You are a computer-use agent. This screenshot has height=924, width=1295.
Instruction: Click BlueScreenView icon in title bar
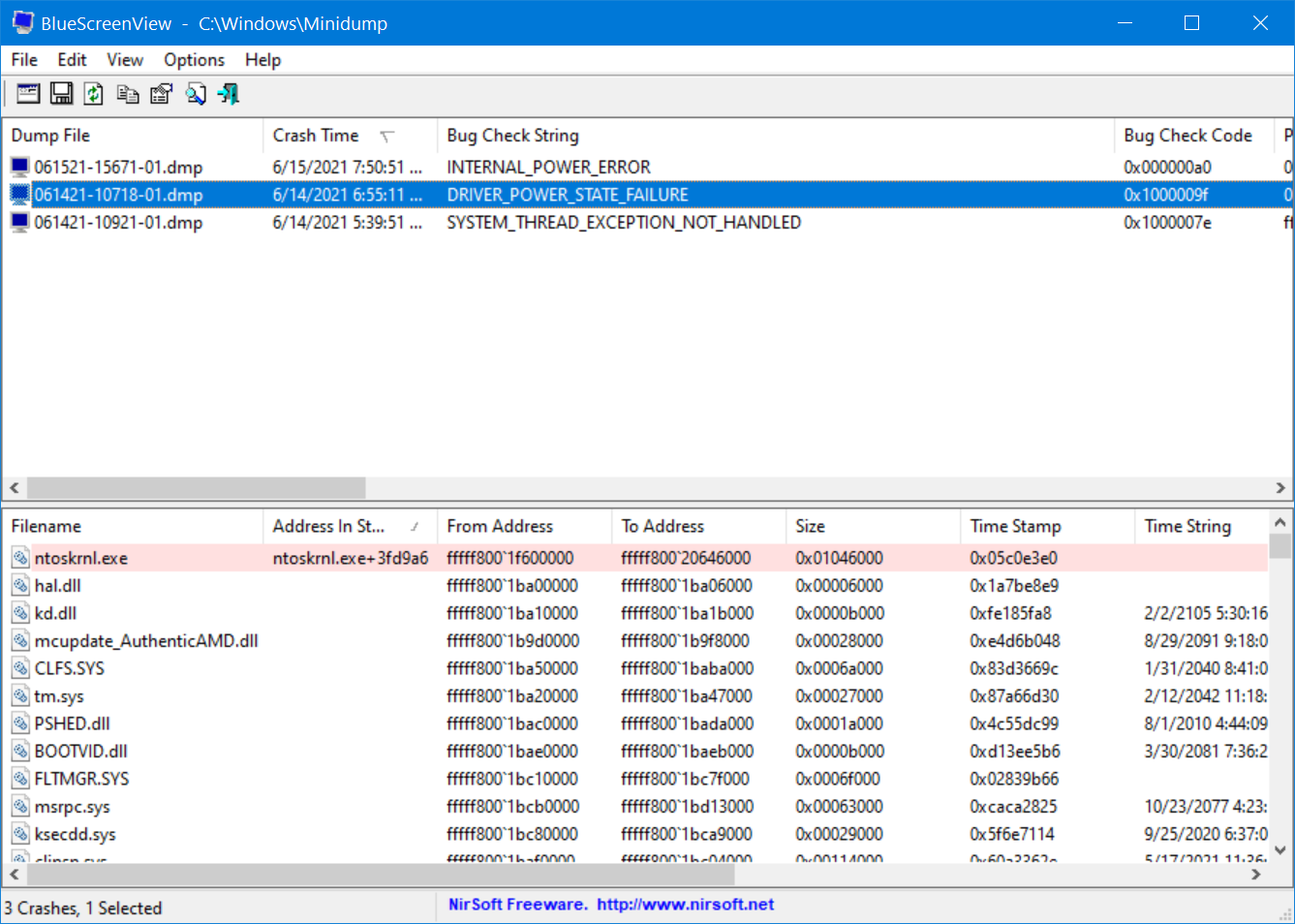tap(21, 22)
